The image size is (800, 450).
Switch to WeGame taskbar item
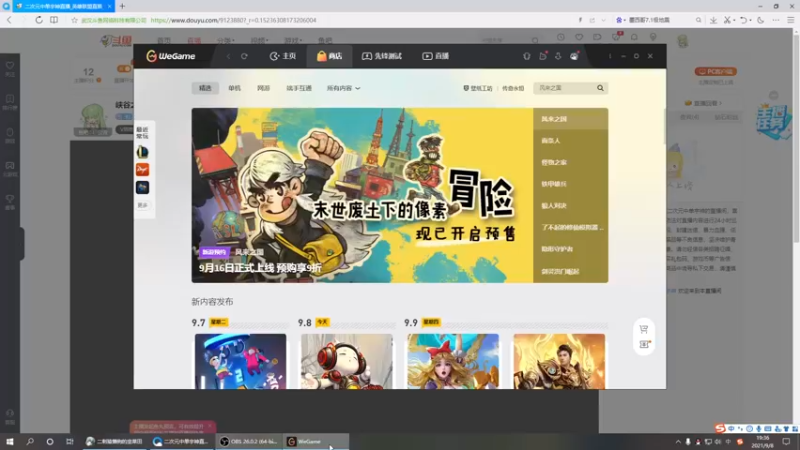(x=316, y=441)
